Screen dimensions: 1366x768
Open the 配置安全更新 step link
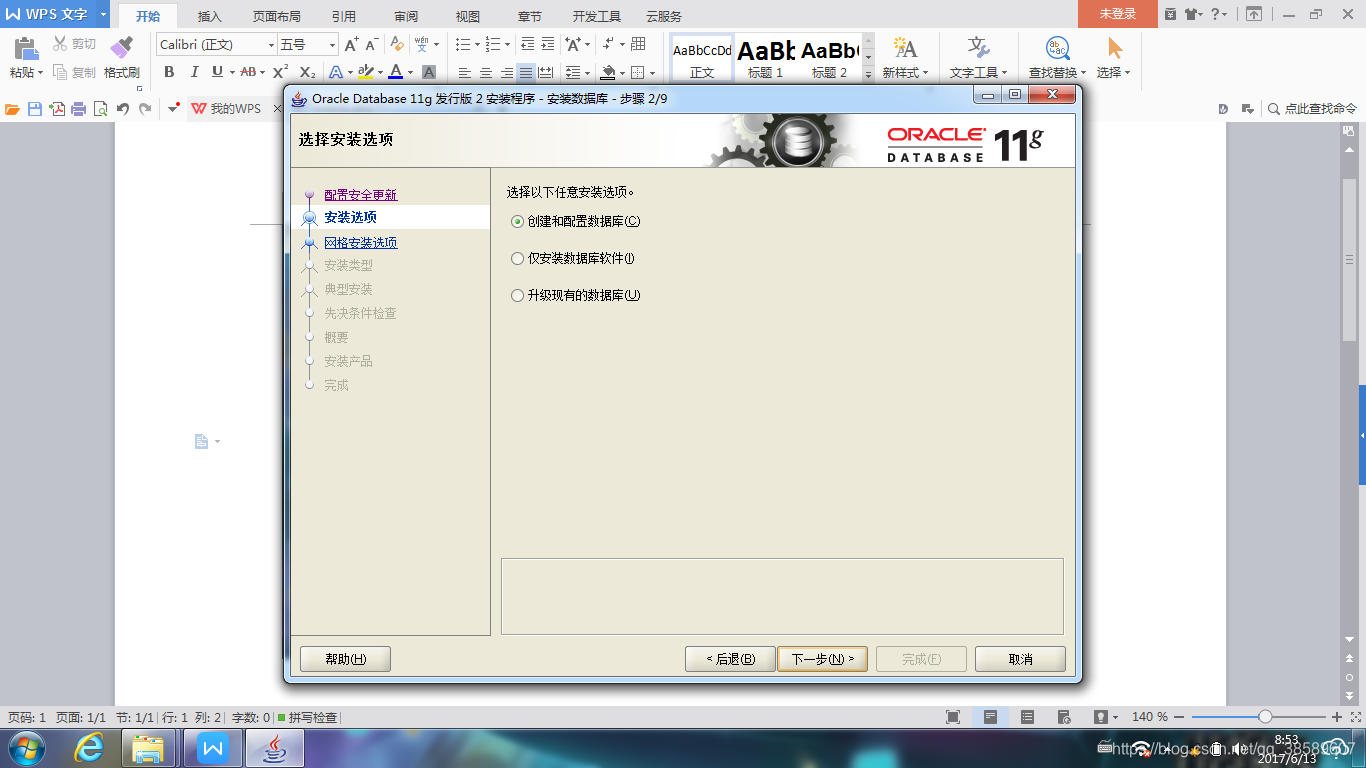click(x=360, y=195)
